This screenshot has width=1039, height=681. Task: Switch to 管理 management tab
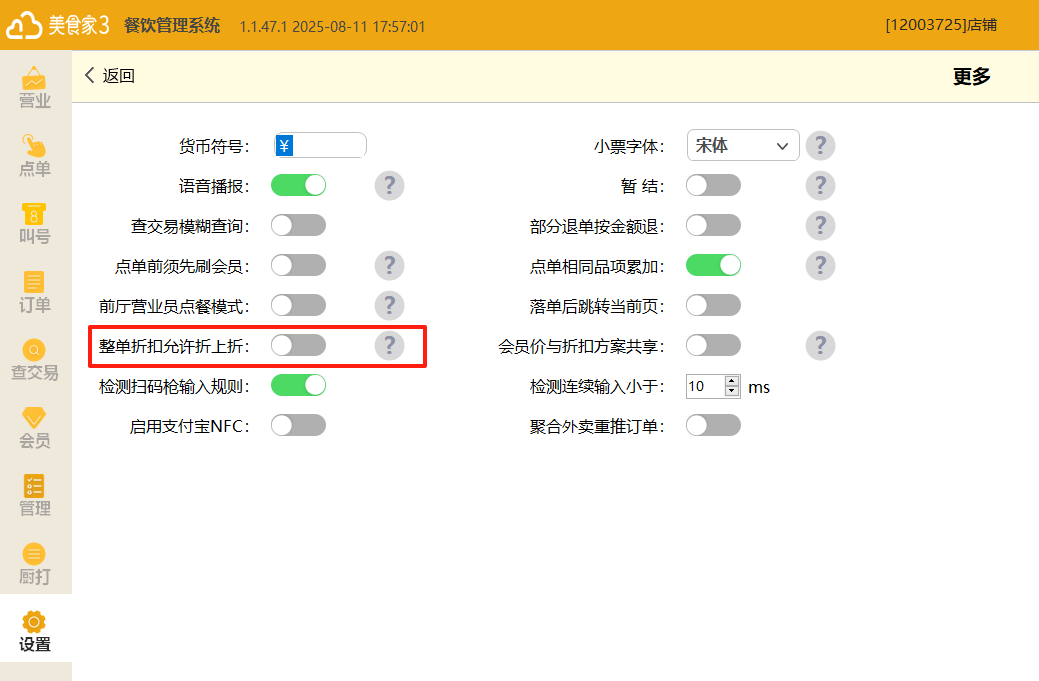coord(35,495)
